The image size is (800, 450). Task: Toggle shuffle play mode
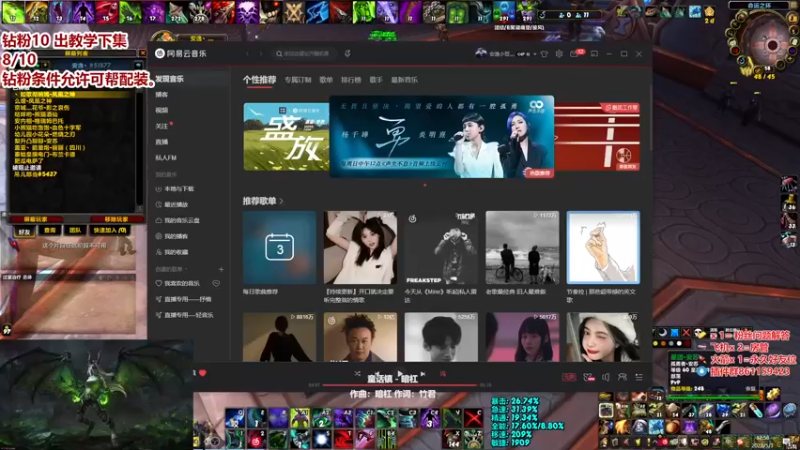[357, 374]
